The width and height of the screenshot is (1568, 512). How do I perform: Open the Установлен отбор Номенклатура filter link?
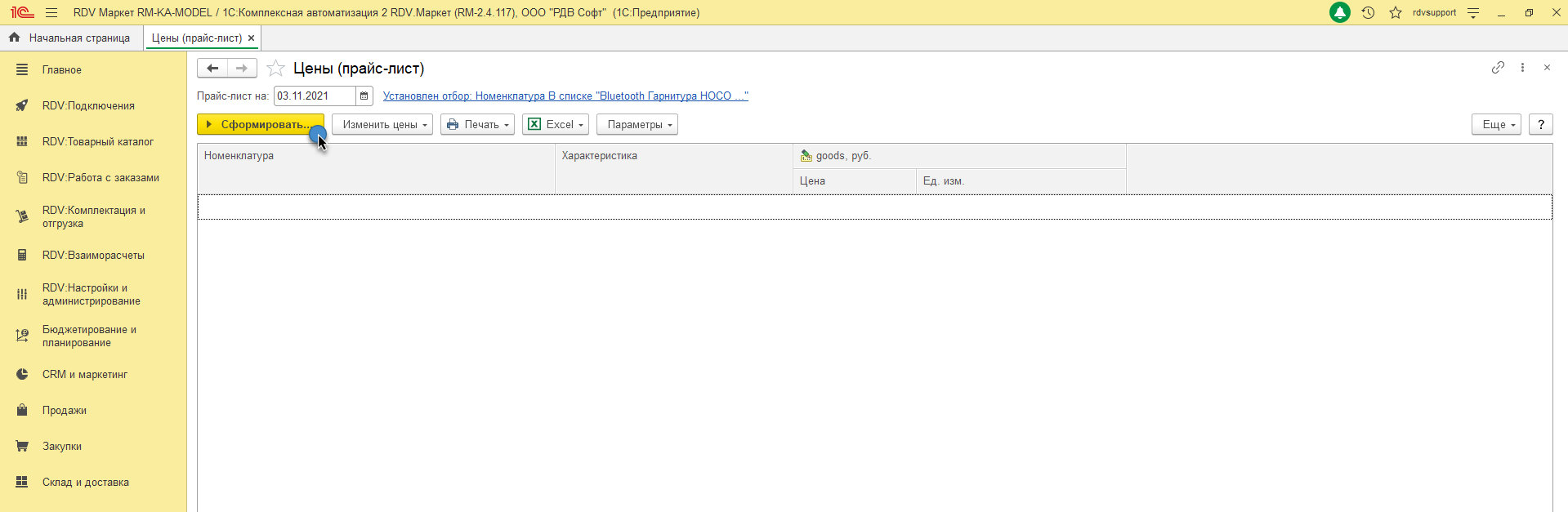coord(565,96)
